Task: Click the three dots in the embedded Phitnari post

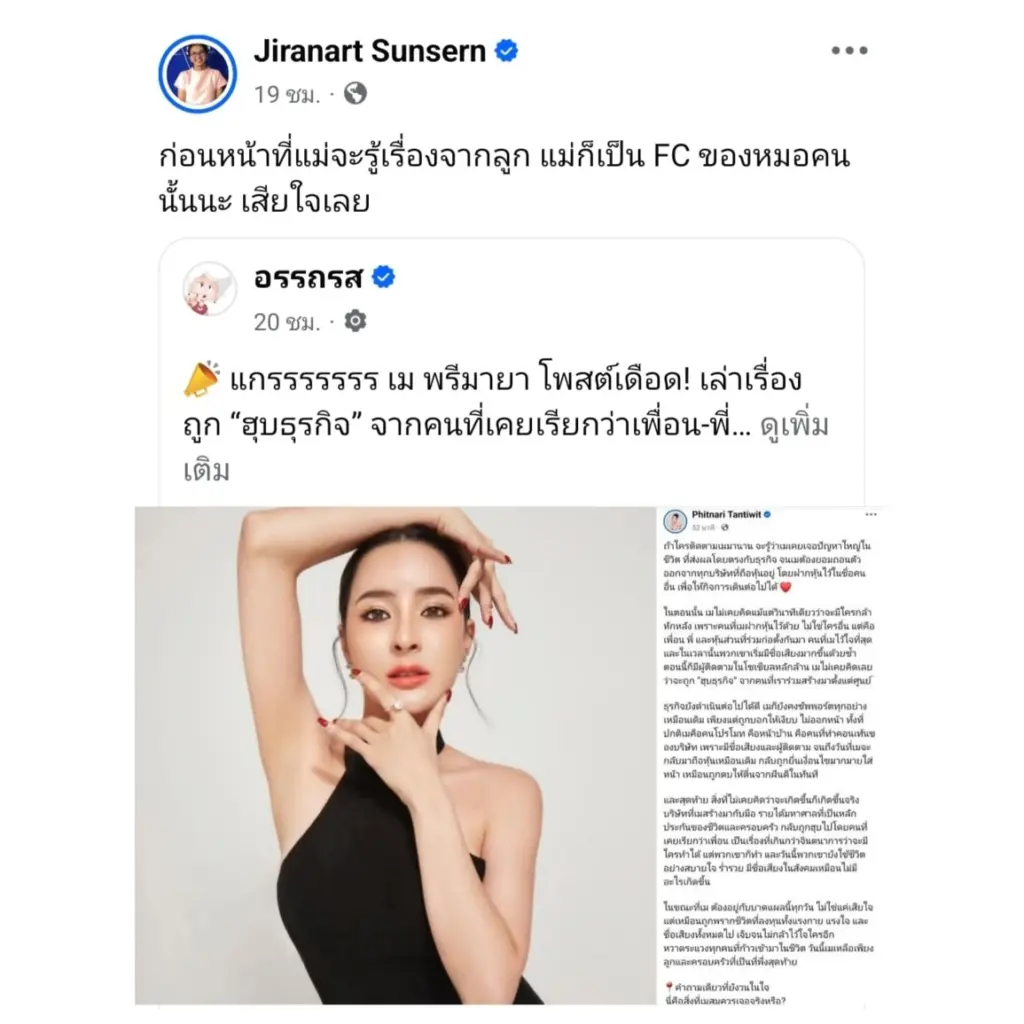Action: click(x=871, y=515)
